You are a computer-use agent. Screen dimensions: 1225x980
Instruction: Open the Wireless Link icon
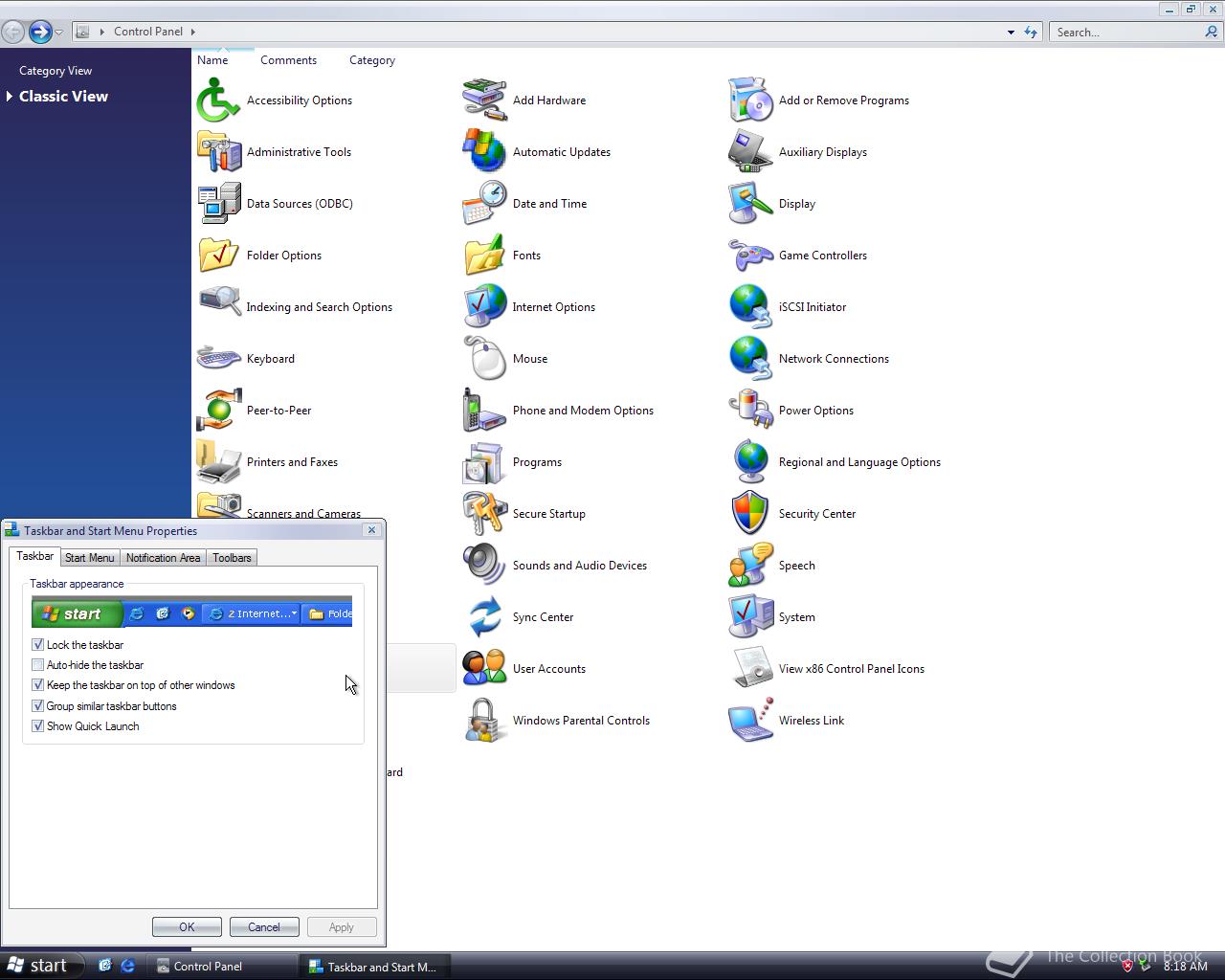(751, 721)
